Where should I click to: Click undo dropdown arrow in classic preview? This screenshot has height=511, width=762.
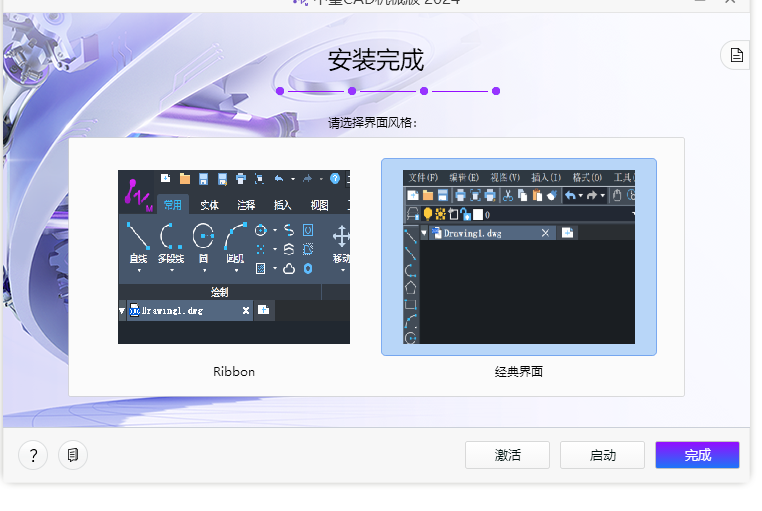[x=581, y=196]
